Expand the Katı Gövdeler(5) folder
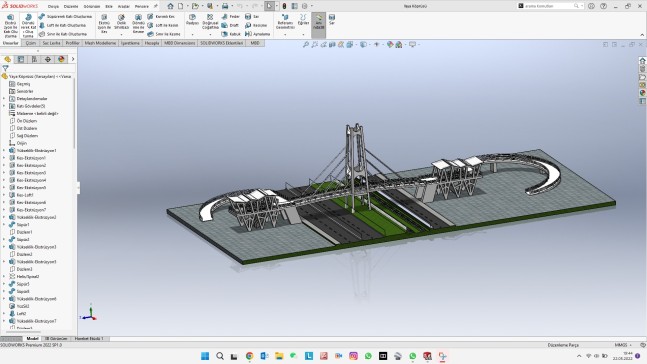 tap(4, 106)
